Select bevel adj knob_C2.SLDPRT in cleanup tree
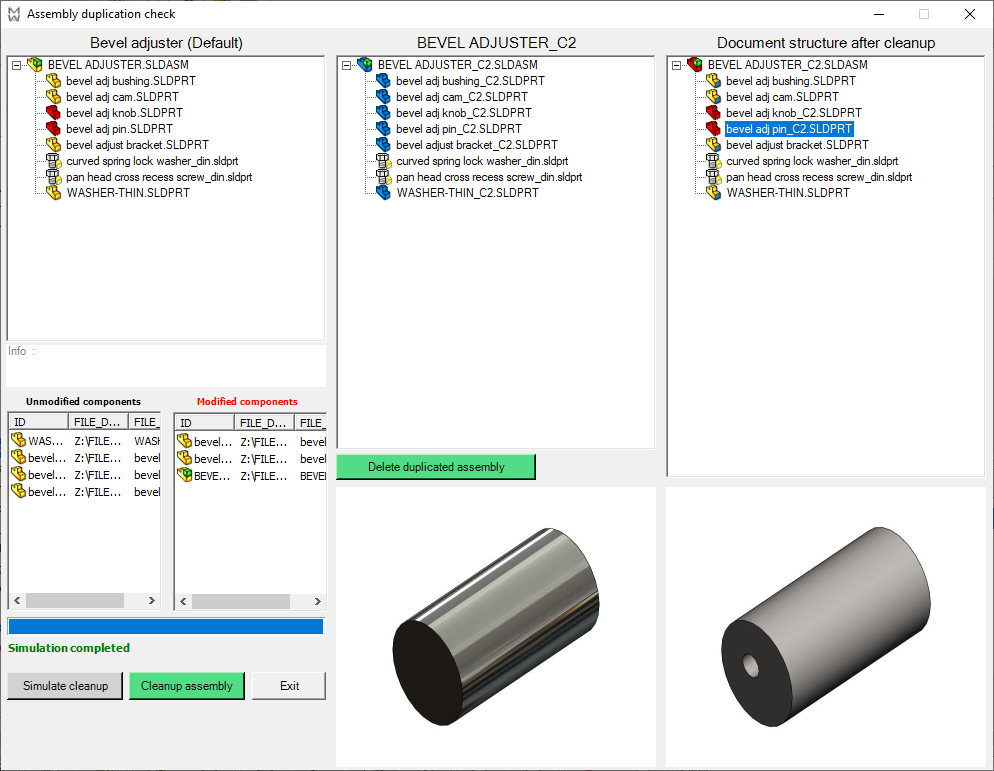Screen dimensions: 994x771 coord(794,113)
